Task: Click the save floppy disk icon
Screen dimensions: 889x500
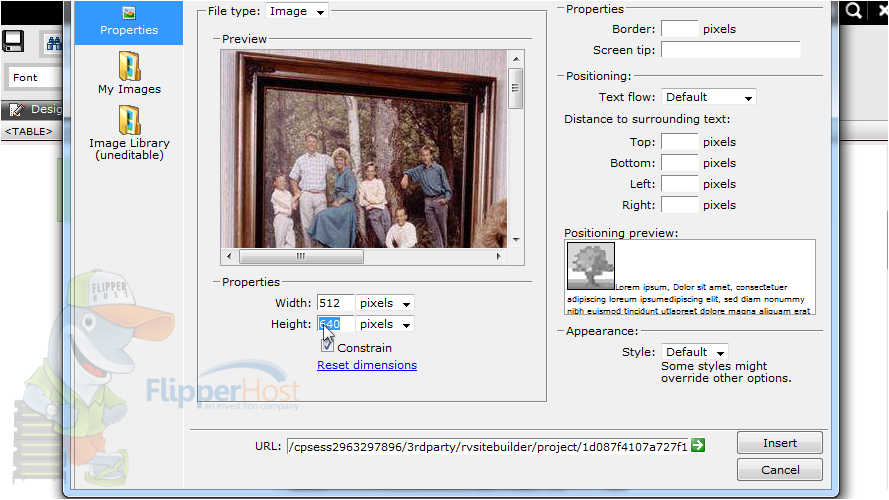Action: point(13,41)
